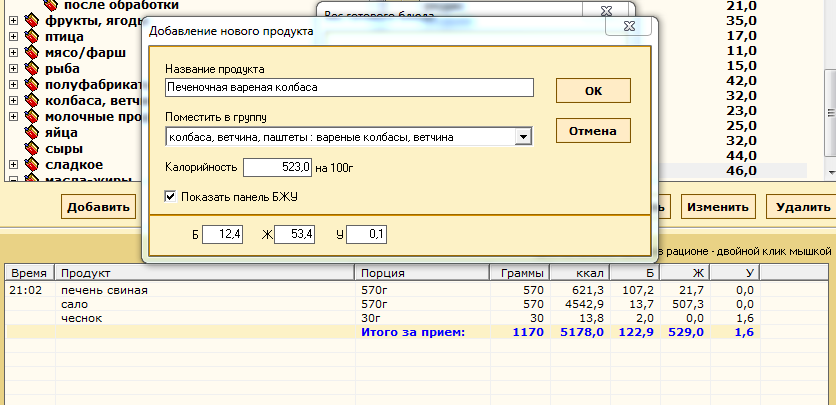Click the 'сладкое' category icon
Screen dimensions: 836x405
[x=32, y=165]
